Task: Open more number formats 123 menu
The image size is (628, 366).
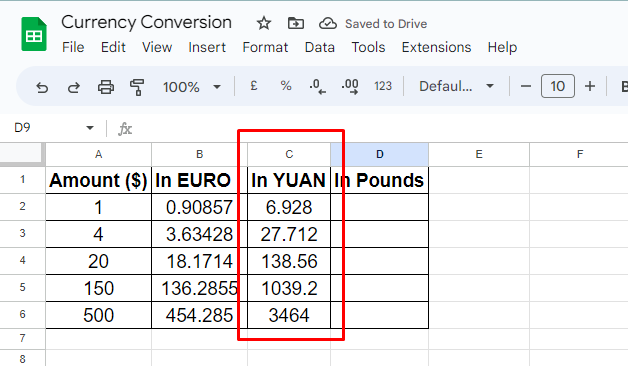Action: [x=383, y=86]
